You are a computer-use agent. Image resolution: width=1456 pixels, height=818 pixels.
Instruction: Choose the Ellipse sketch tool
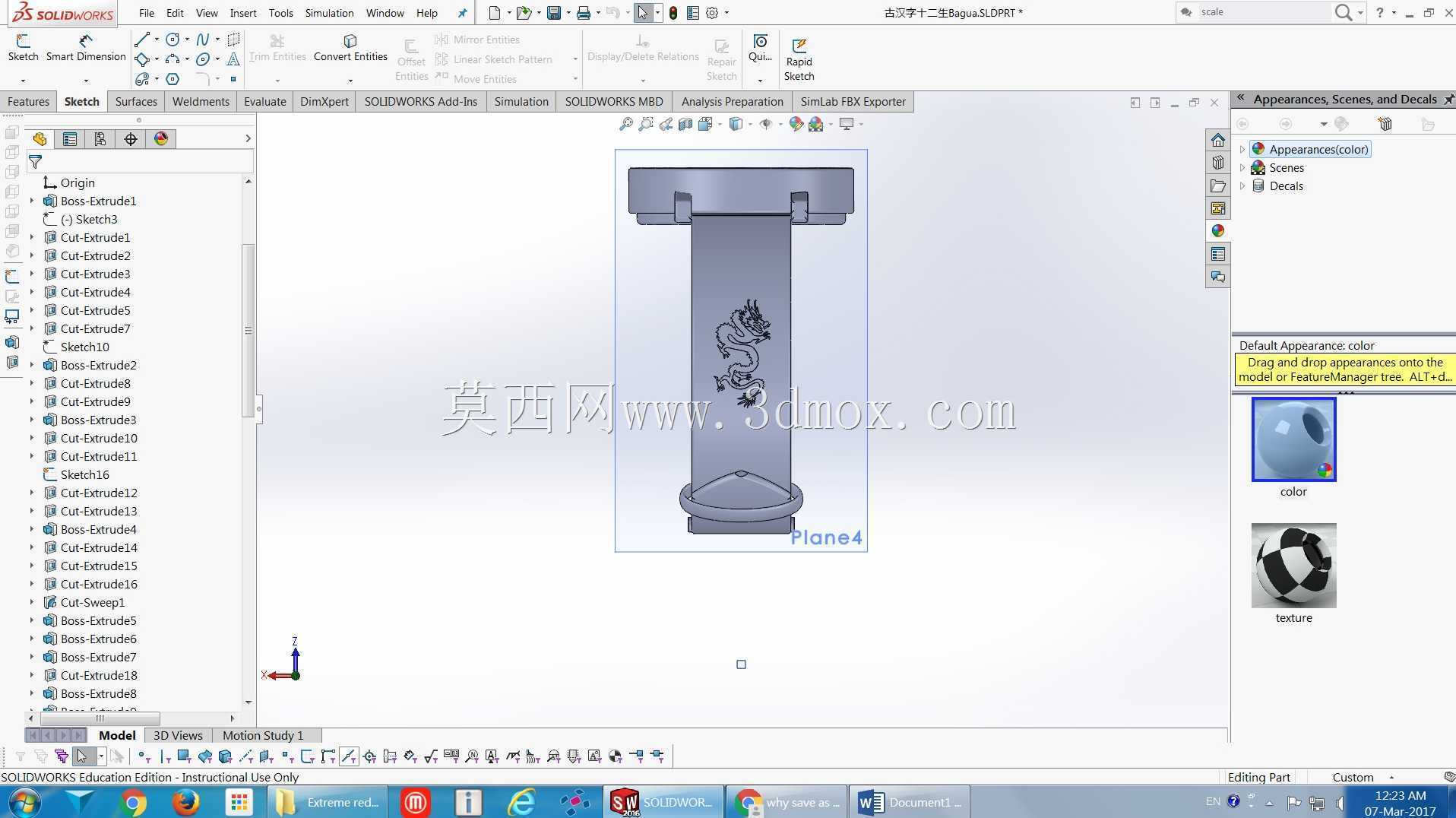tap(202, 59)
